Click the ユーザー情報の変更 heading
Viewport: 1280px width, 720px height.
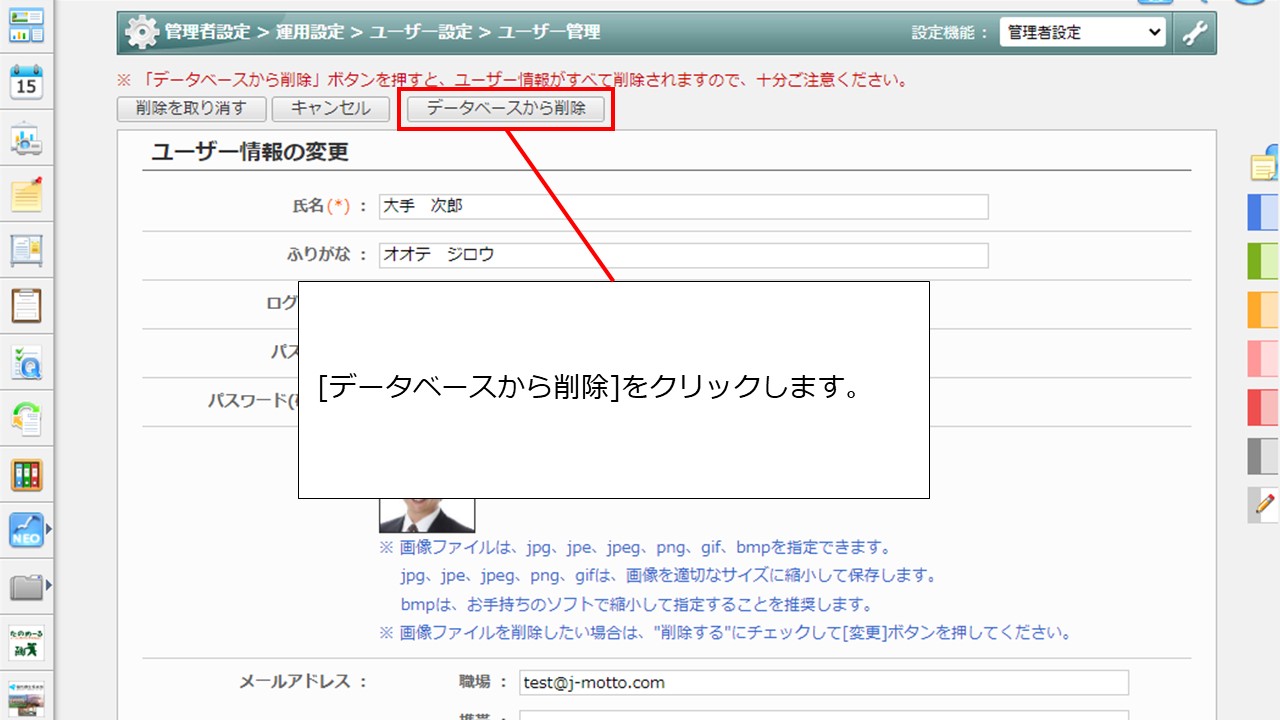tap(250, 152)
